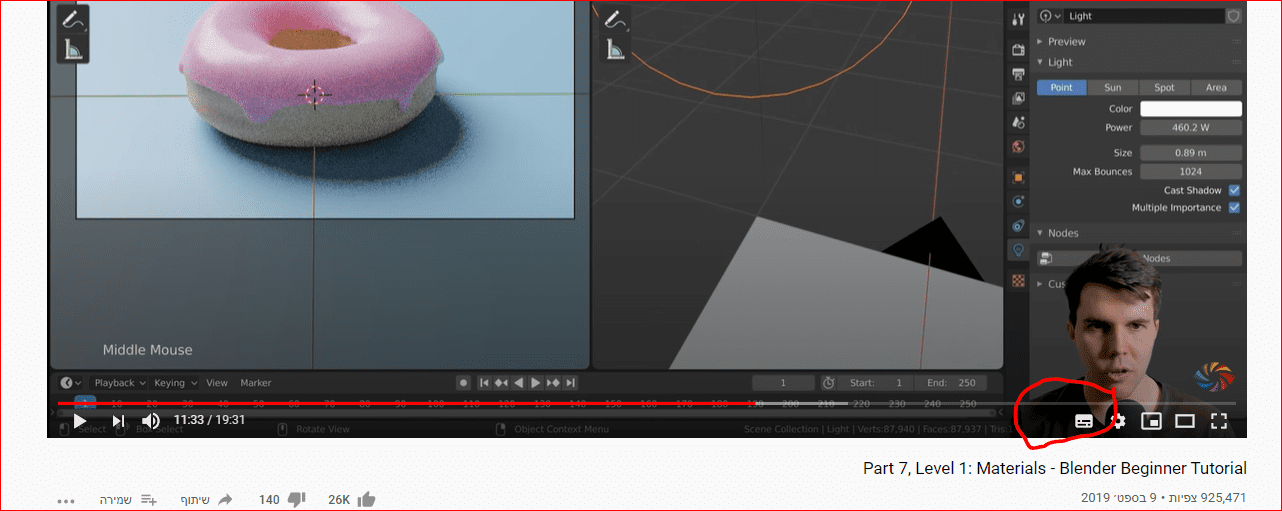The width and height of the screenshot is (1282, 511).
Task: Jump to the next keyframe
Action: (553, 383)
